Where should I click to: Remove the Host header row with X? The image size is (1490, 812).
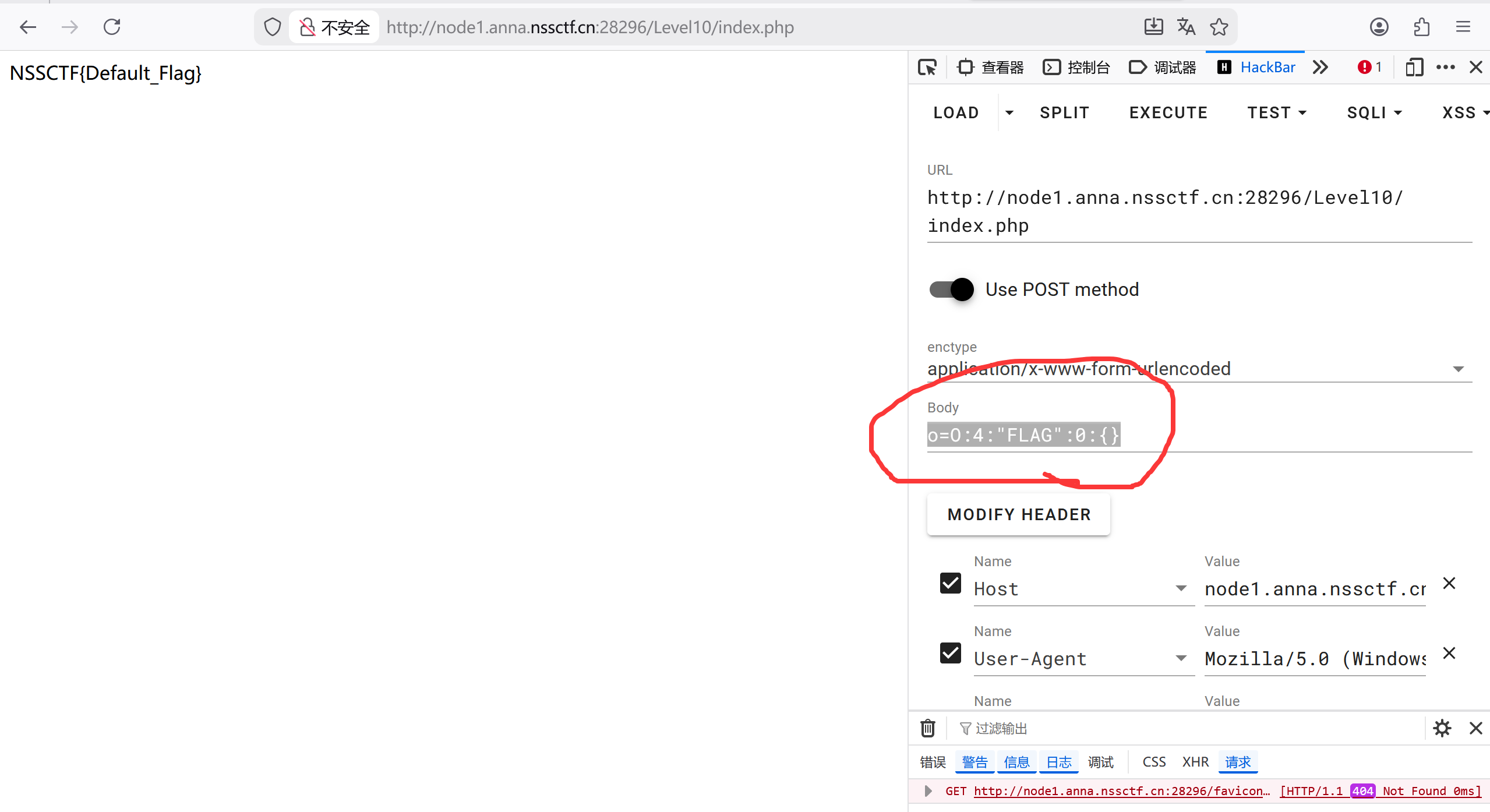click(1449, 583)
